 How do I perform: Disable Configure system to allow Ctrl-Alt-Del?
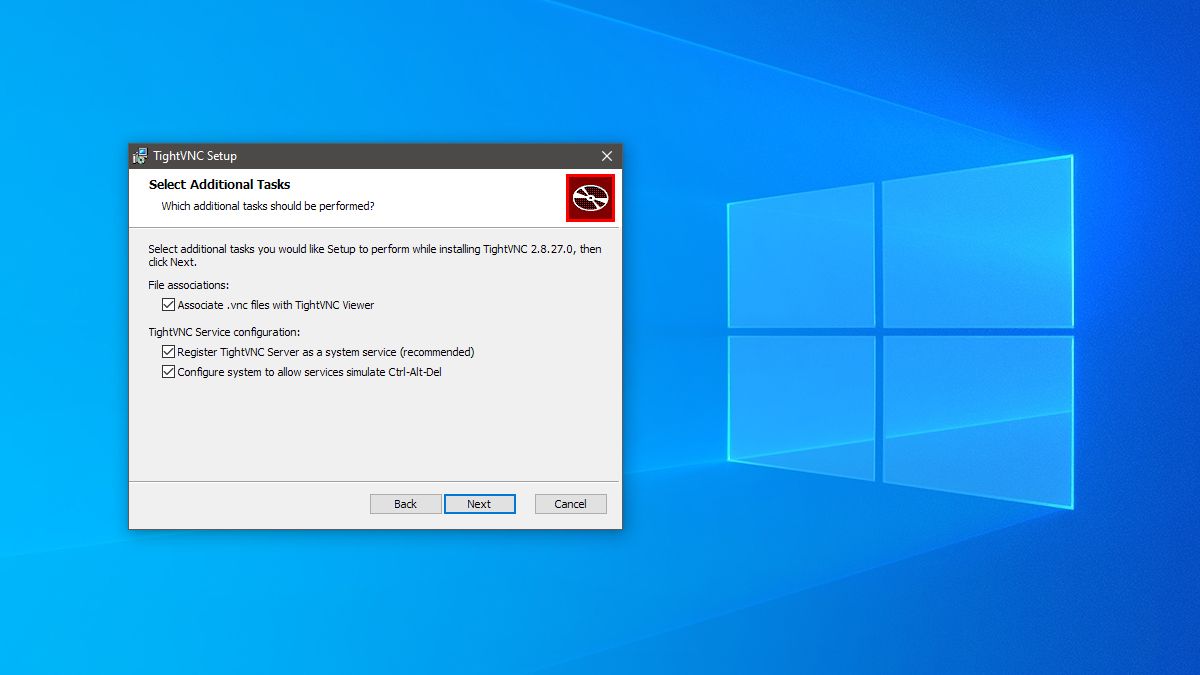pyautogui.click(x=168, y=372)
